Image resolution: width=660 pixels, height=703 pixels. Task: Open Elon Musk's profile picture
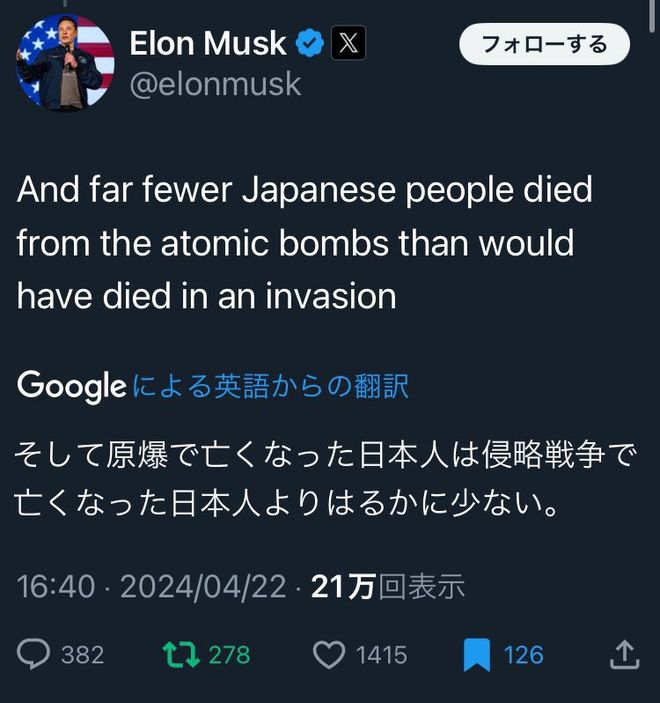(65, 62)
